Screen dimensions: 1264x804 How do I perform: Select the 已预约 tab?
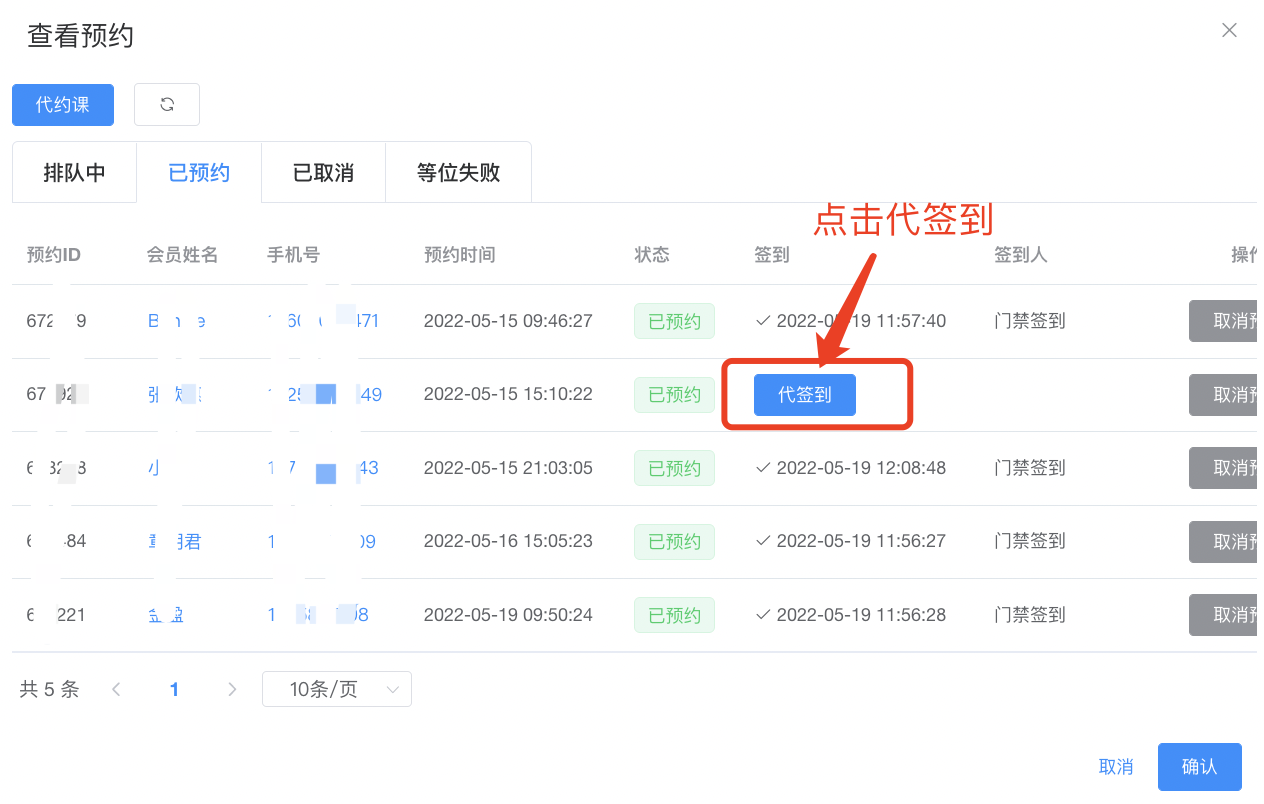click(199, 173)
